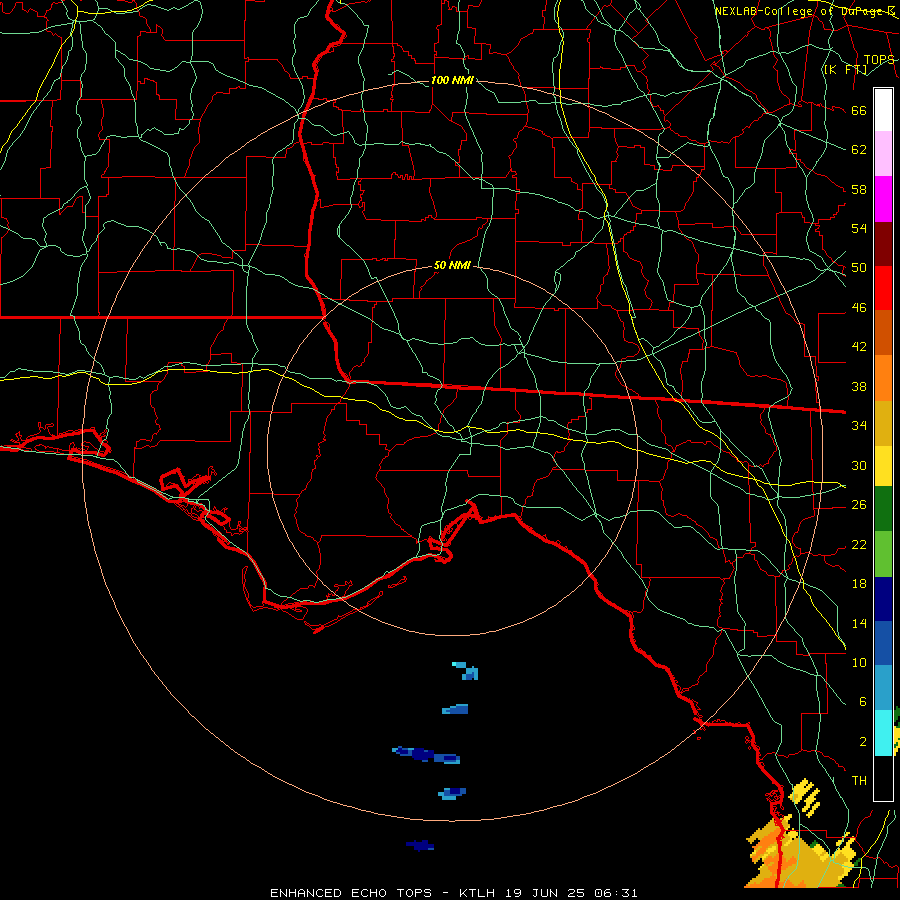Click the "42" legend value
Viewport: 900px width, 900px height.
[859, 347]
